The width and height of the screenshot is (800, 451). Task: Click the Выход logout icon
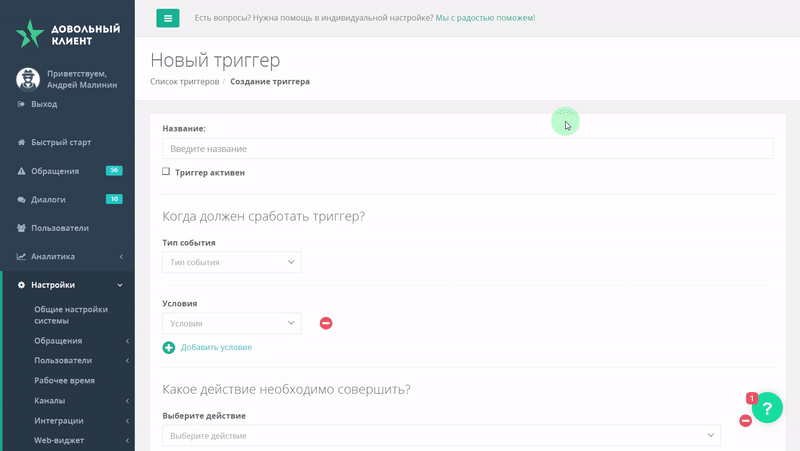21,104
